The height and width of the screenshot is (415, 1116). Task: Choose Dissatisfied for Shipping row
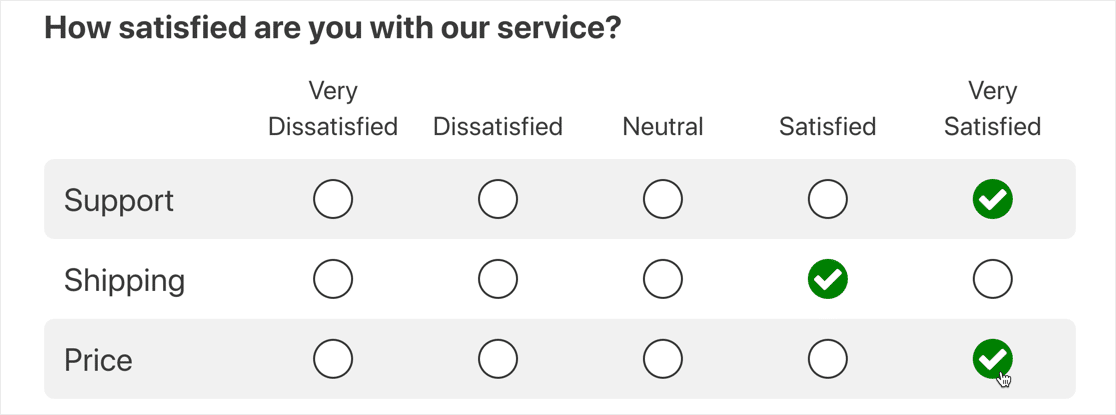coord(498,280)
